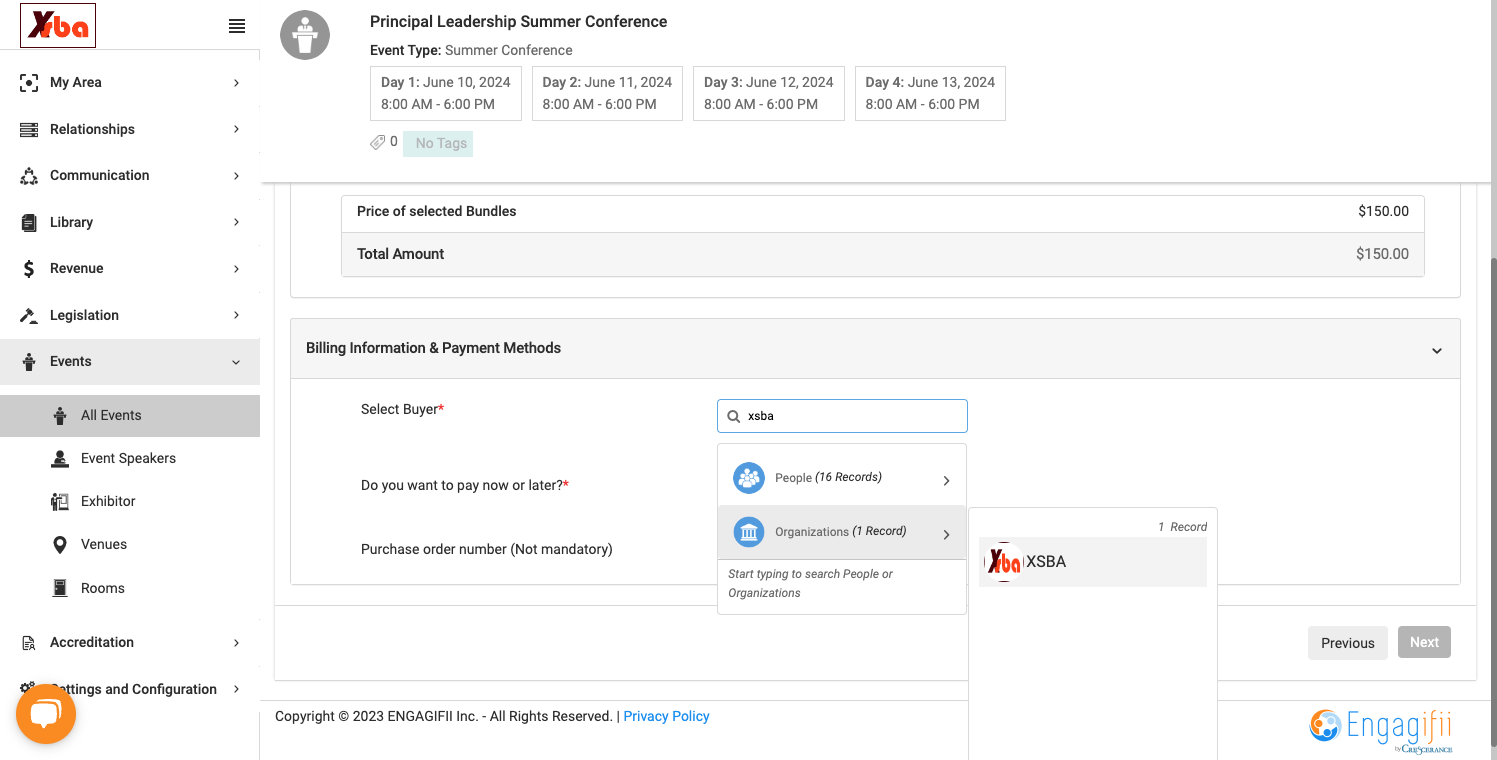Open the Legislation menu label
This screenshot has width=1497, height=760.
coord(84,315)
